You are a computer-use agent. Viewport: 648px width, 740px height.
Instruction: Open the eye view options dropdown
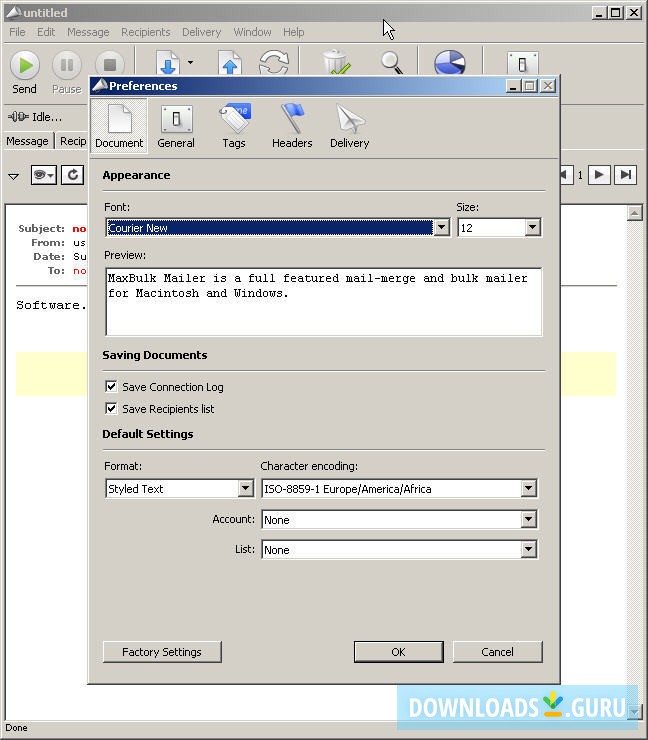click(x=43, y=175)
